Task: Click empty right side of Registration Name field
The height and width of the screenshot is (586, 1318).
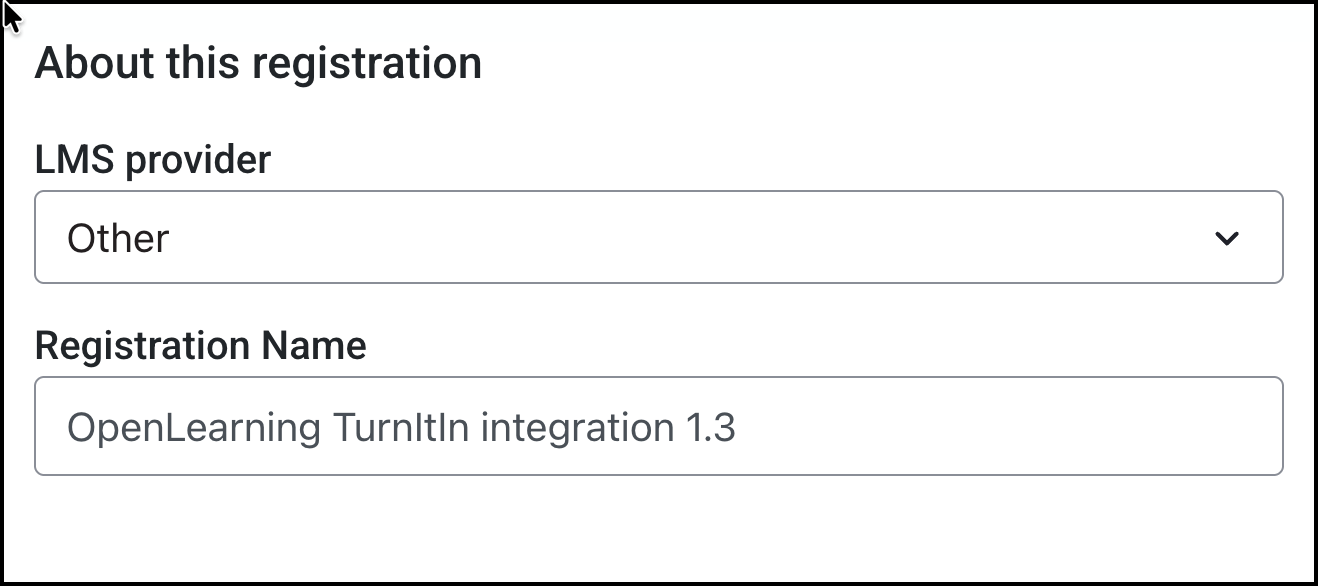Action: [x=1050, y=426]
